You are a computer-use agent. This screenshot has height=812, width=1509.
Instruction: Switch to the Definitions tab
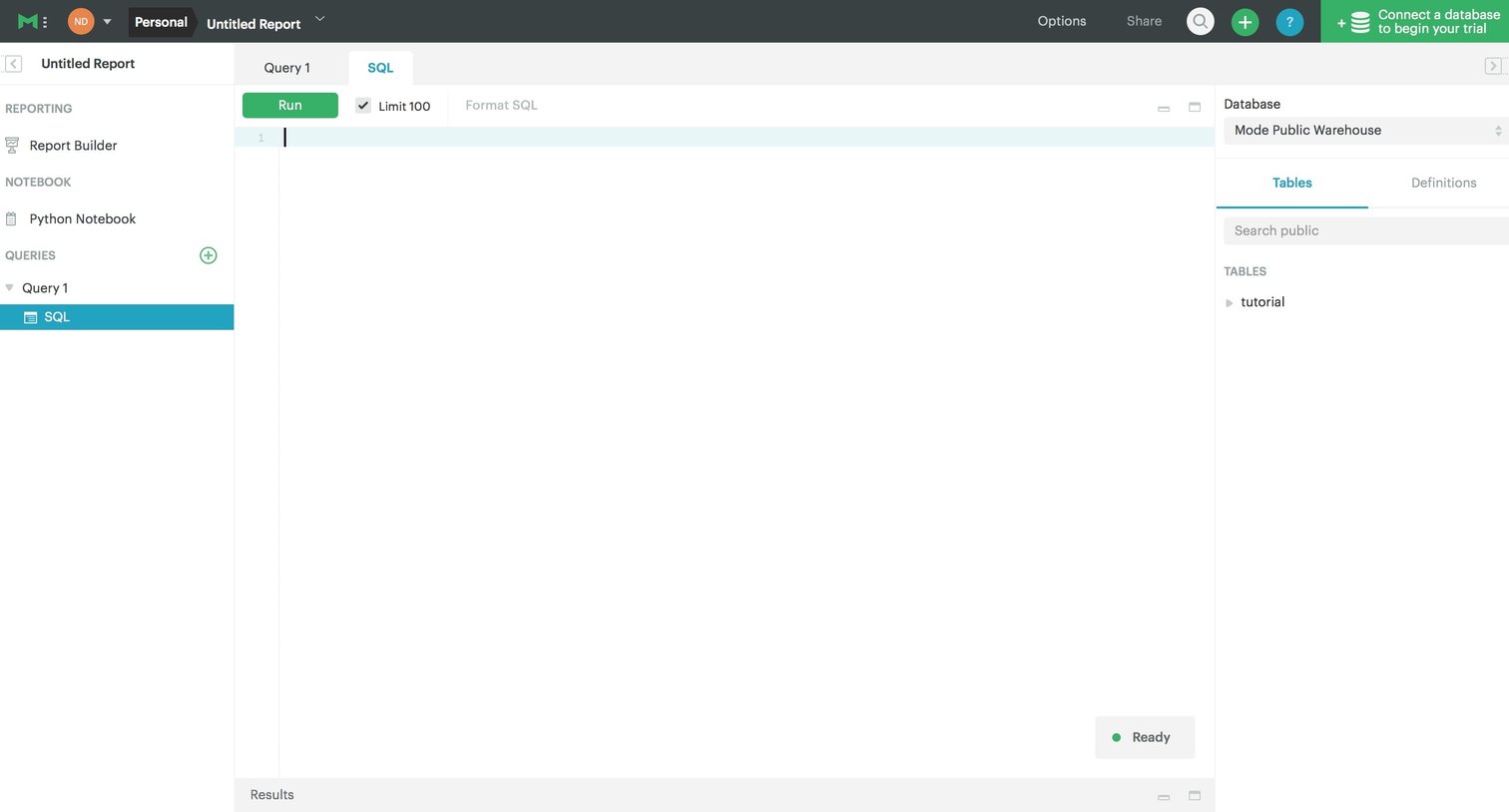tap(1444, 184)
